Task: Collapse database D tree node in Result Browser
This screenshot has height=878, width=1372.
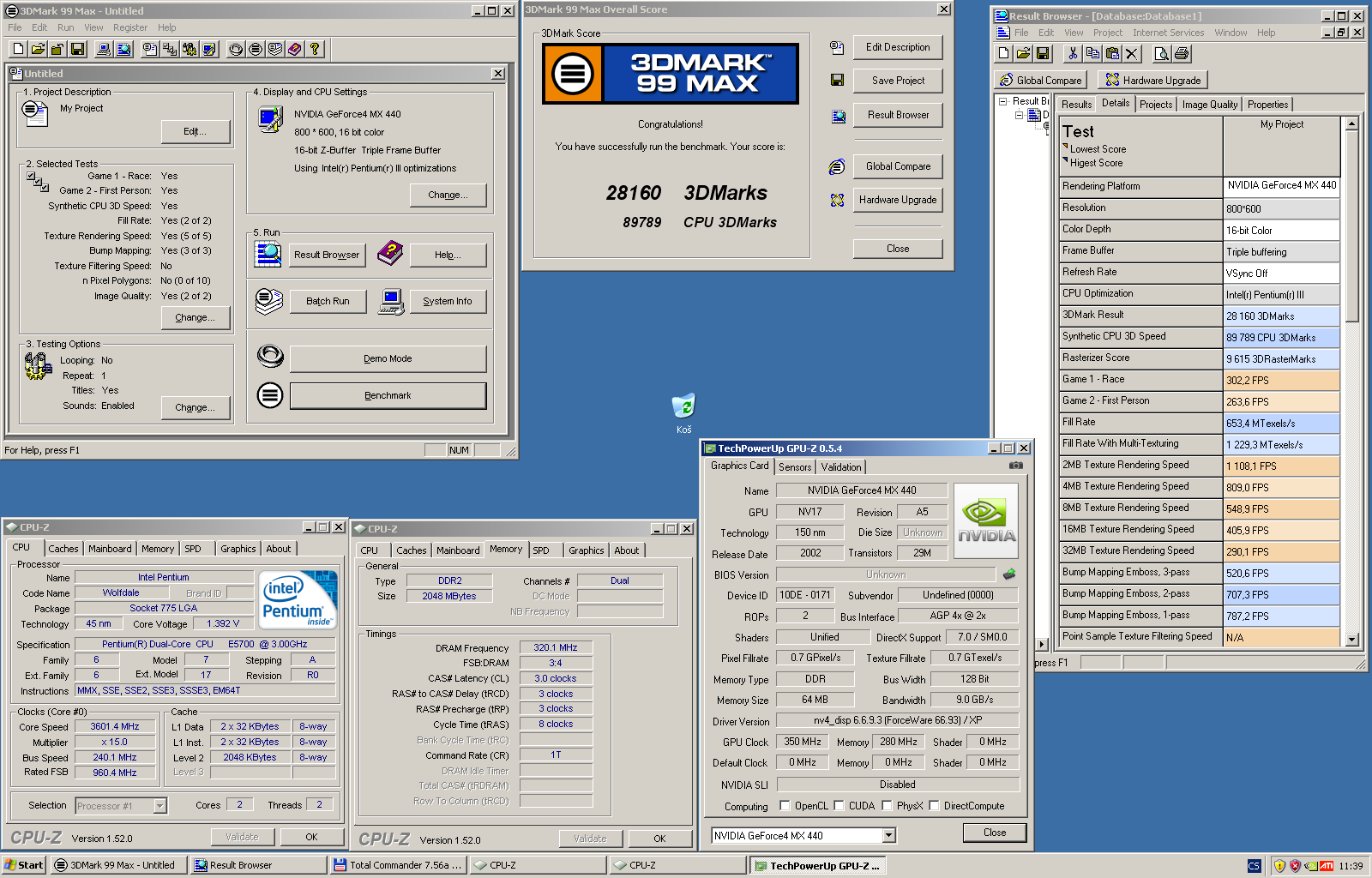Action: 1019,115
